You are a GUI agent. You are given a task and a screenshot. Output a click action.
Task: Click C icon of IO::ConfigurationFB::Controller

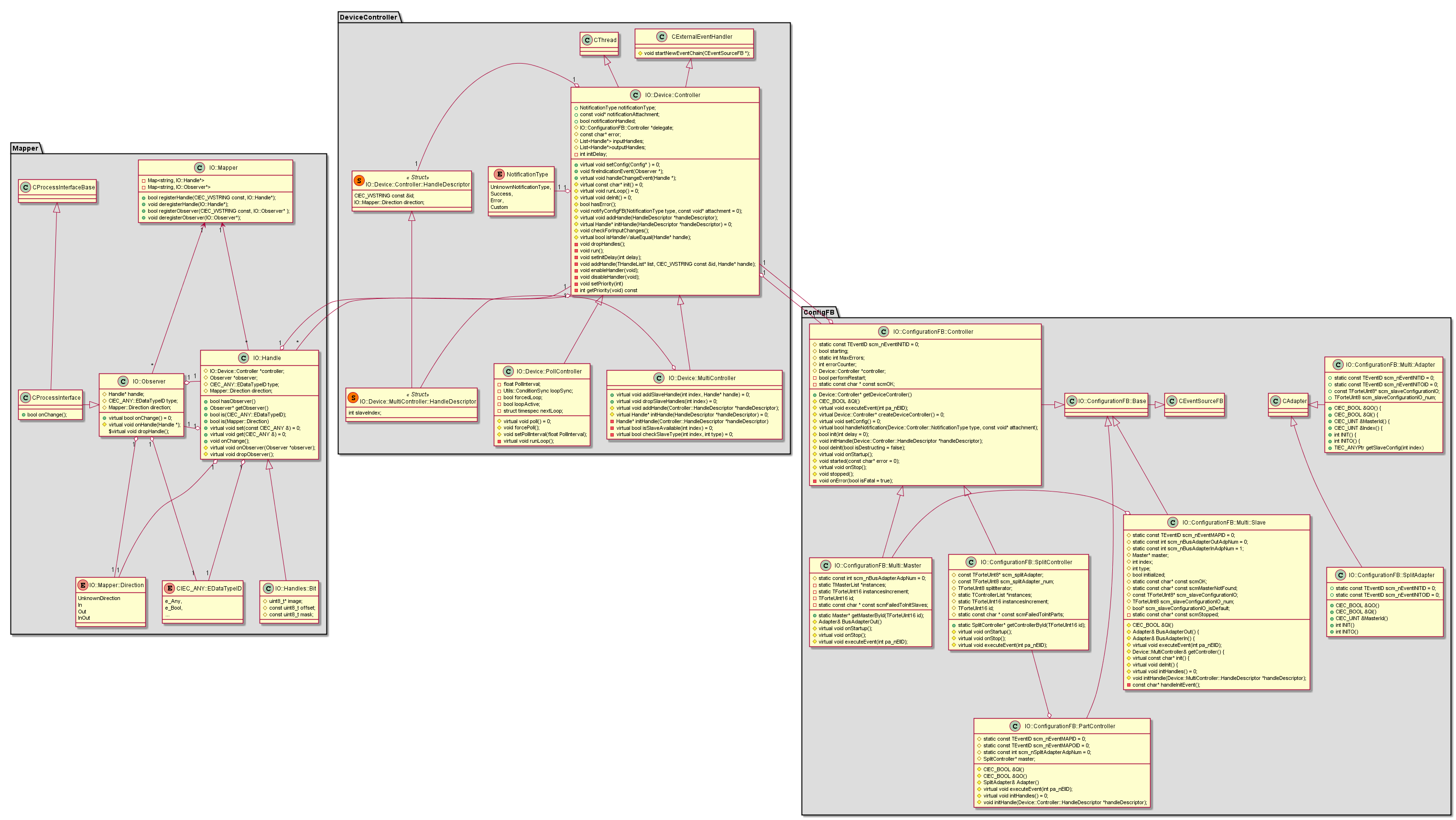(883, 331)
